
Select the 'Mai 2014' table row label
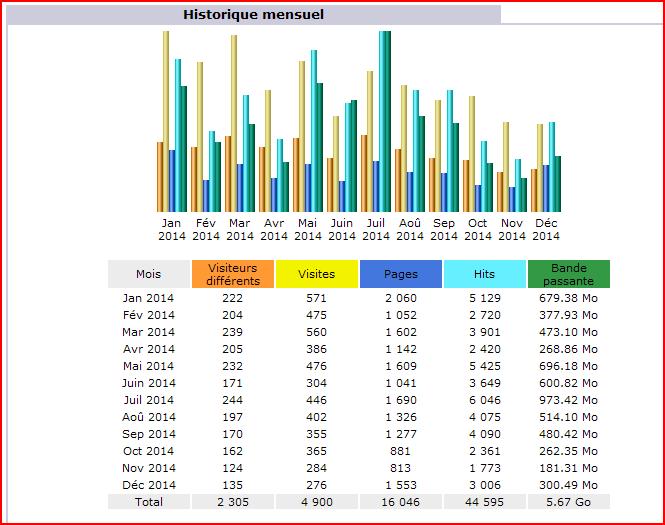tap(148, 366)
